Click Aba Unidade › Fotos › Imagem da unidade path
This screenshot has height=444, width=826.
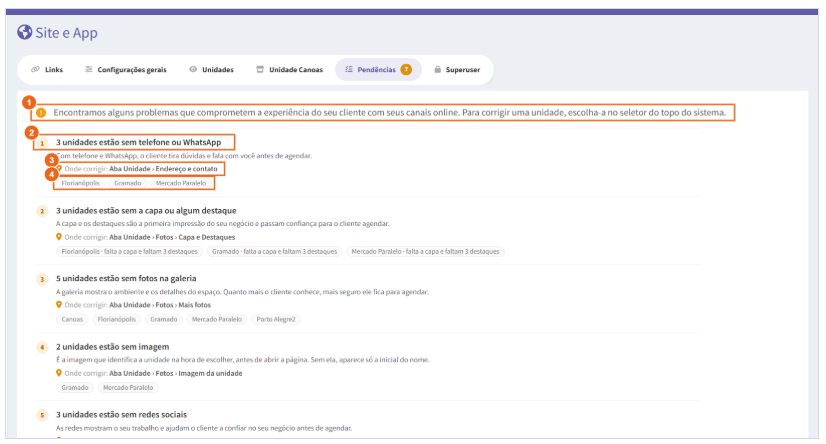[176, 373]
